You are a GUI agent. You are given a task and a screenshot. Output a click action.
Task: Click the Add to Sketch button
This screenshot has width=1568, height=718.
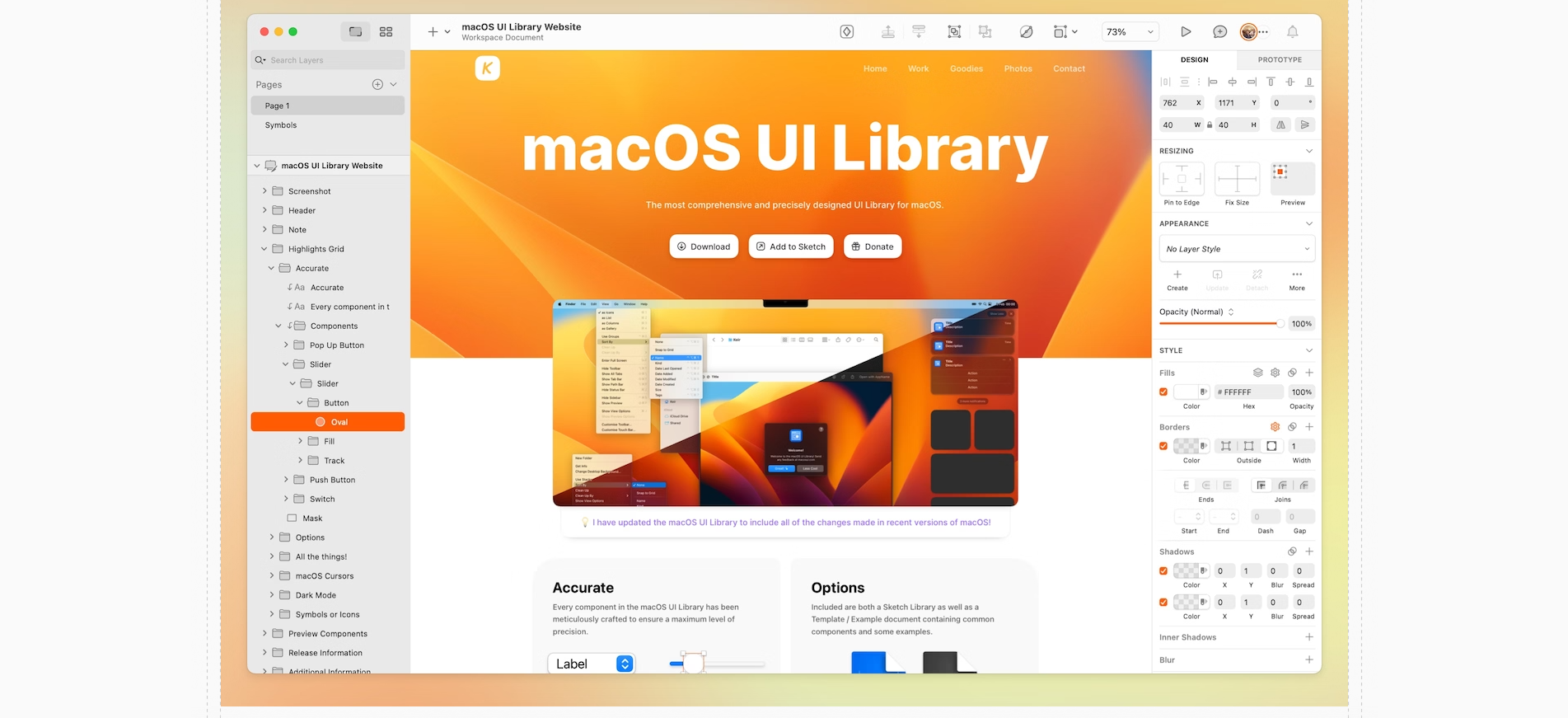tap(791, 246)
